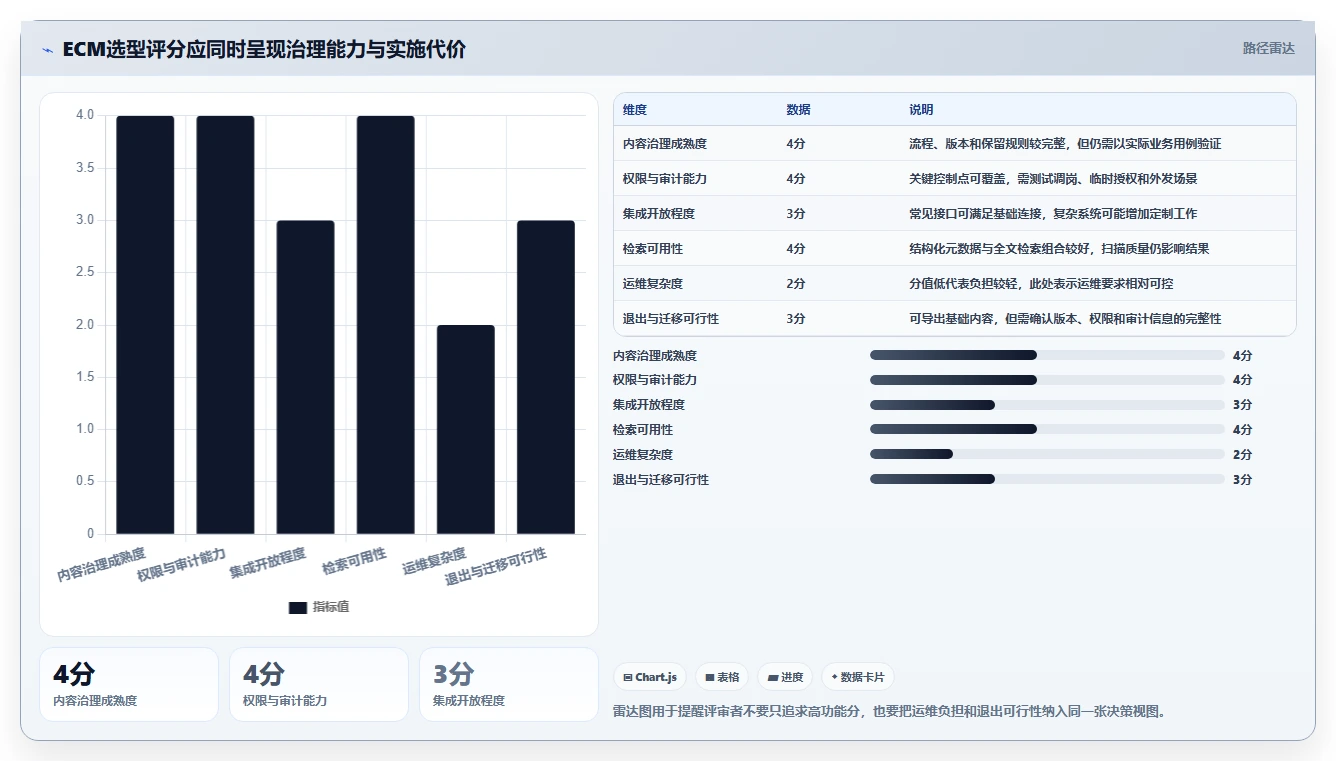Click the footnote starting with 雷达图用于提醒评审者
The image size is (1336, 761).
889,712
